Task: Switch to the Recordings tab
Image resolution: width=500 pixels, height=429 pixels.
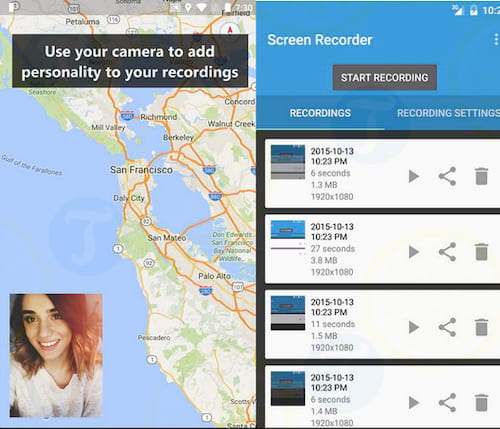Action: pyautogui.click(x=320, y=113)
